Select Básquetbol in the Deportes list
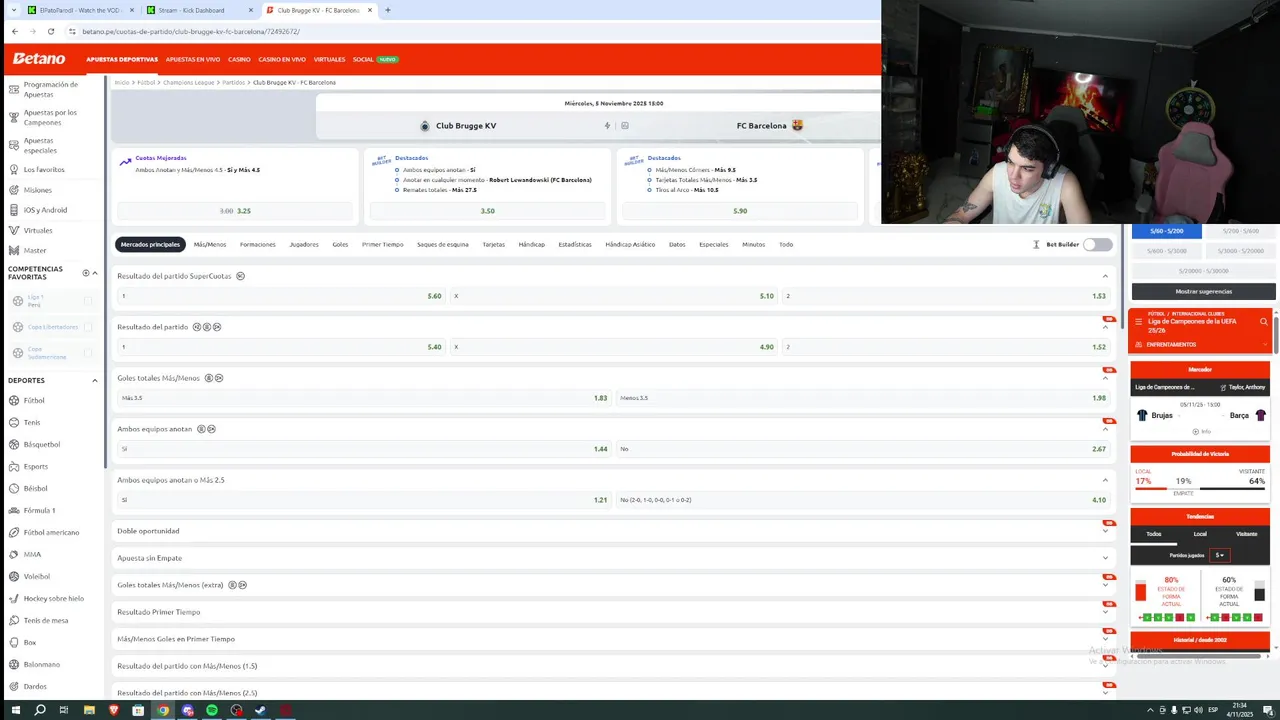Screen dimensions: 1280x720 (x=42, y=444)
